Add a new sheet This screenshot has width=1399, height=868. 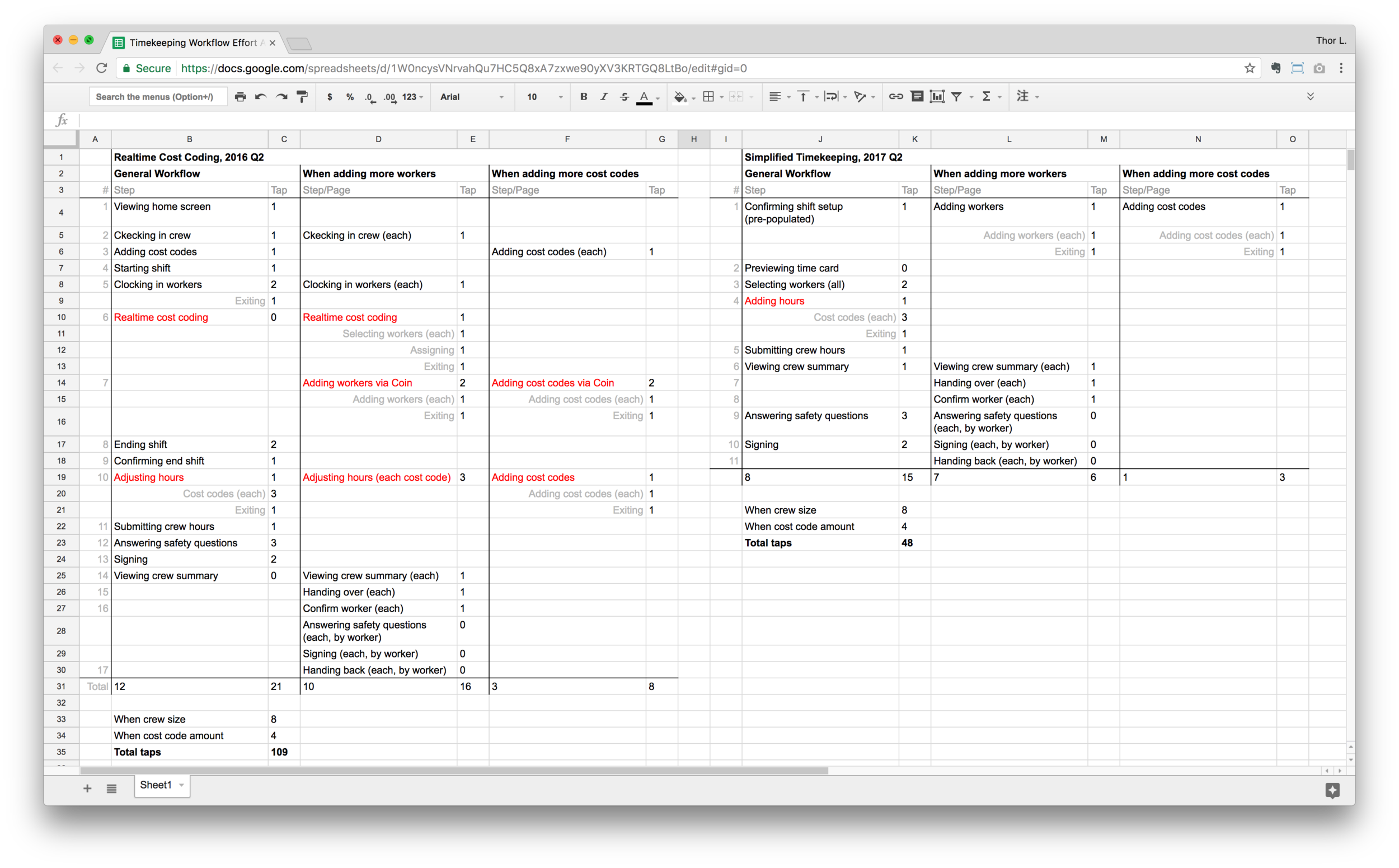pos(87,788)
